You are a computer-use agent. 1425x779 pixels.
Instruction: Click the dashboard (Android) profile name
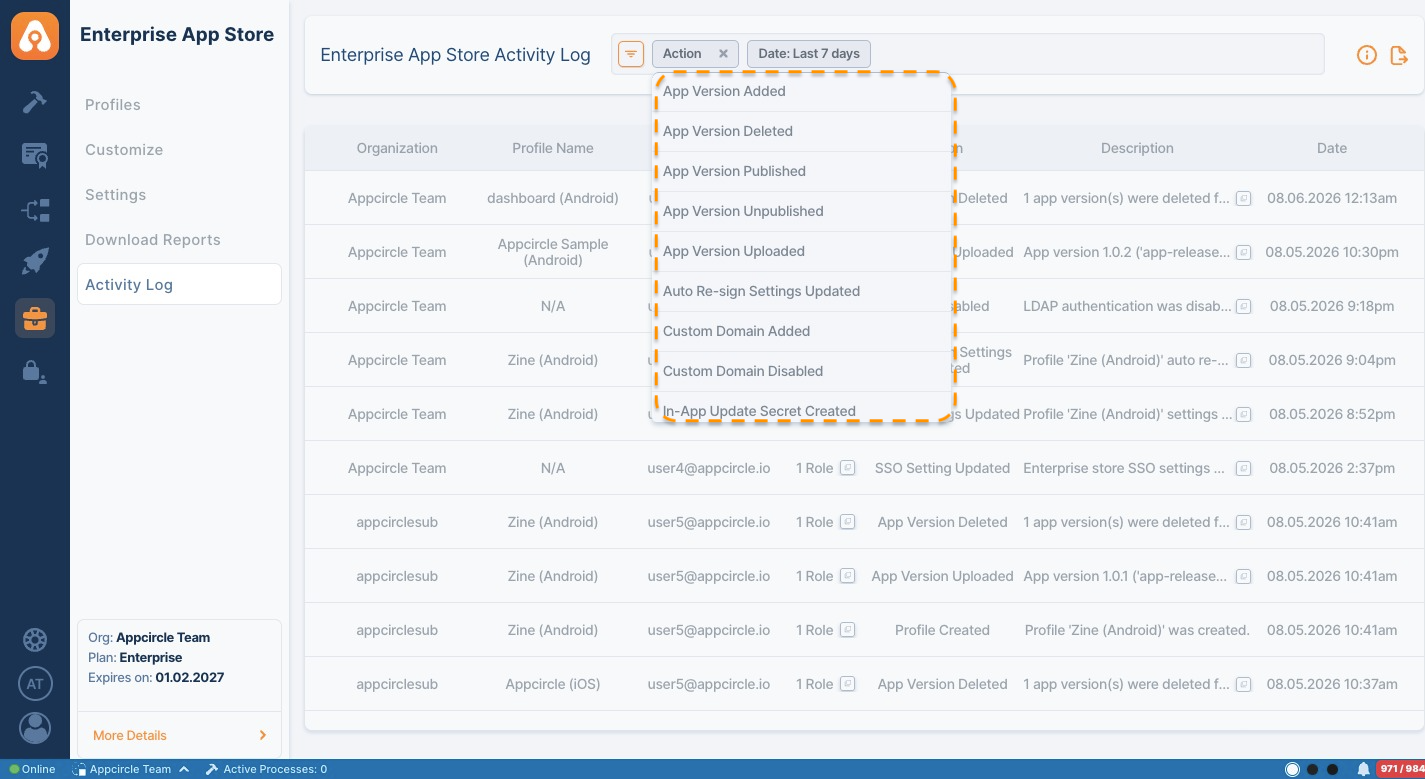click(x=553, y=198)
